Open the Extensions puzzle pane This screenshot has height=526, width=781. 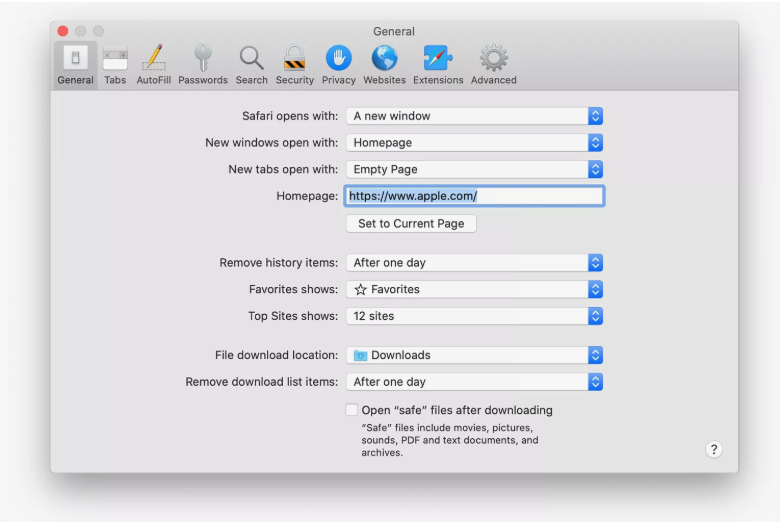[438, 65]
